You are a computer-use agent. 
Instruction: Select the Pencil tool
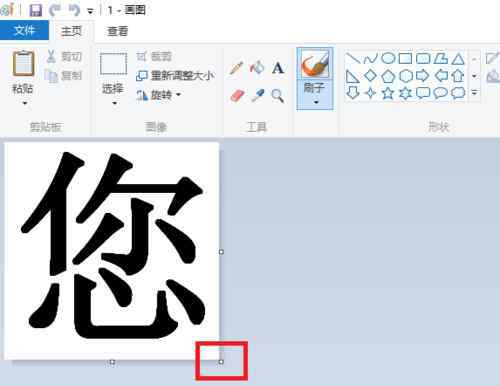pyautogui.click(x=236, y=68)
